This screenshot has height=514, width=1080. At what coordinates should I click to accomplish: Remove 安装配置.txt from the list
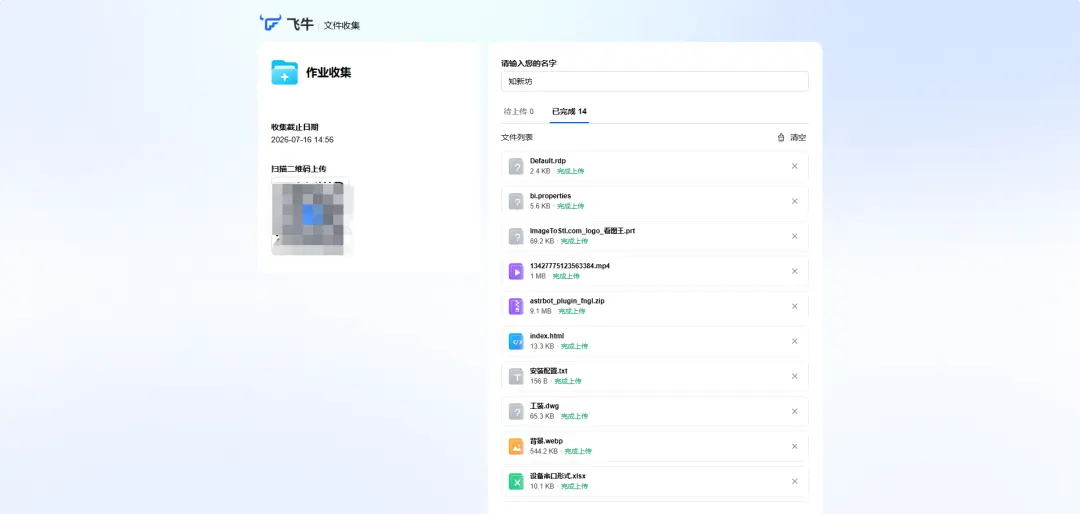[794, 376]
